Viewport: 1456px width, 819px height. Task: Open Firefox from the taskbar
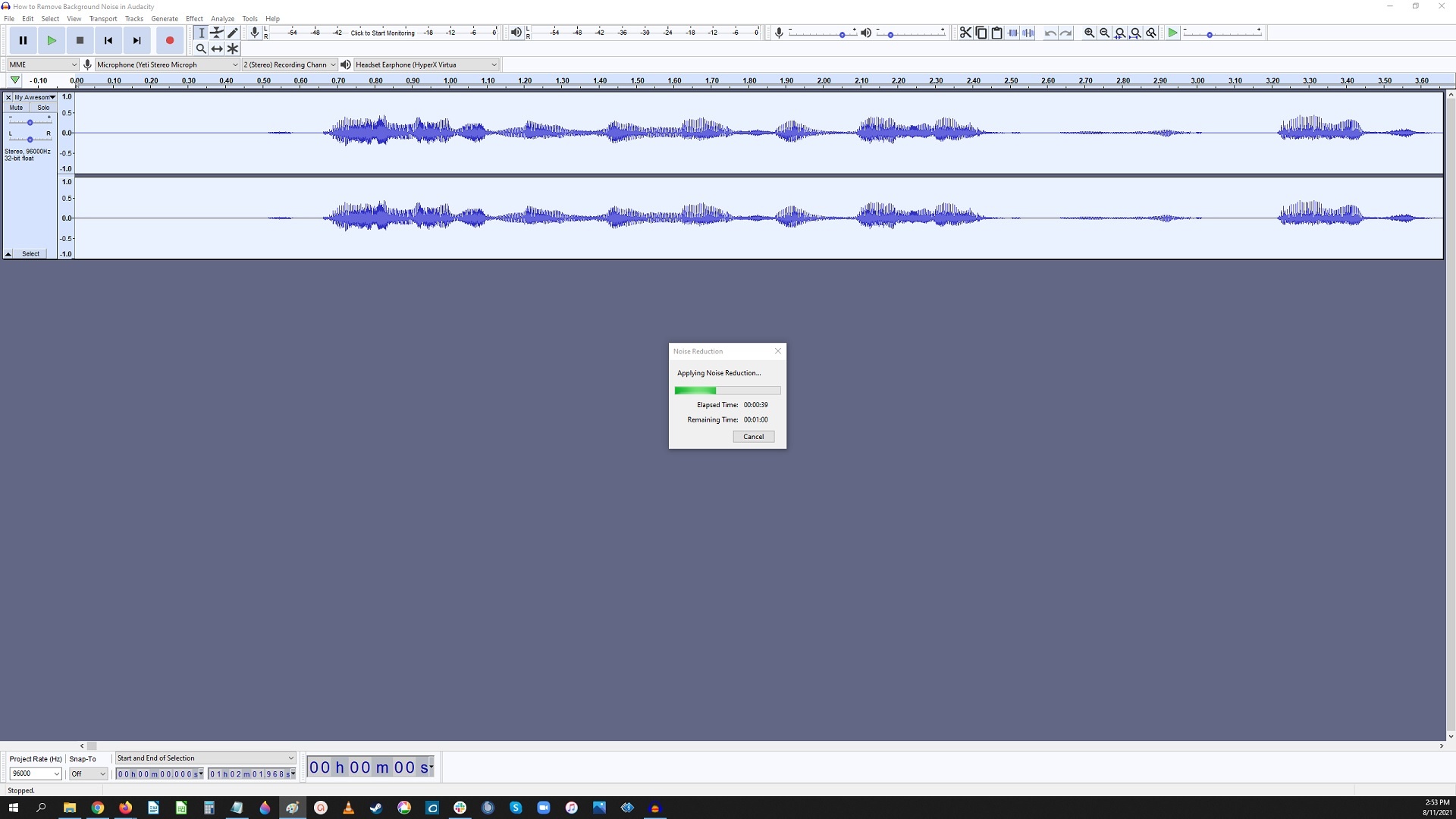click(x=125, y=808)
